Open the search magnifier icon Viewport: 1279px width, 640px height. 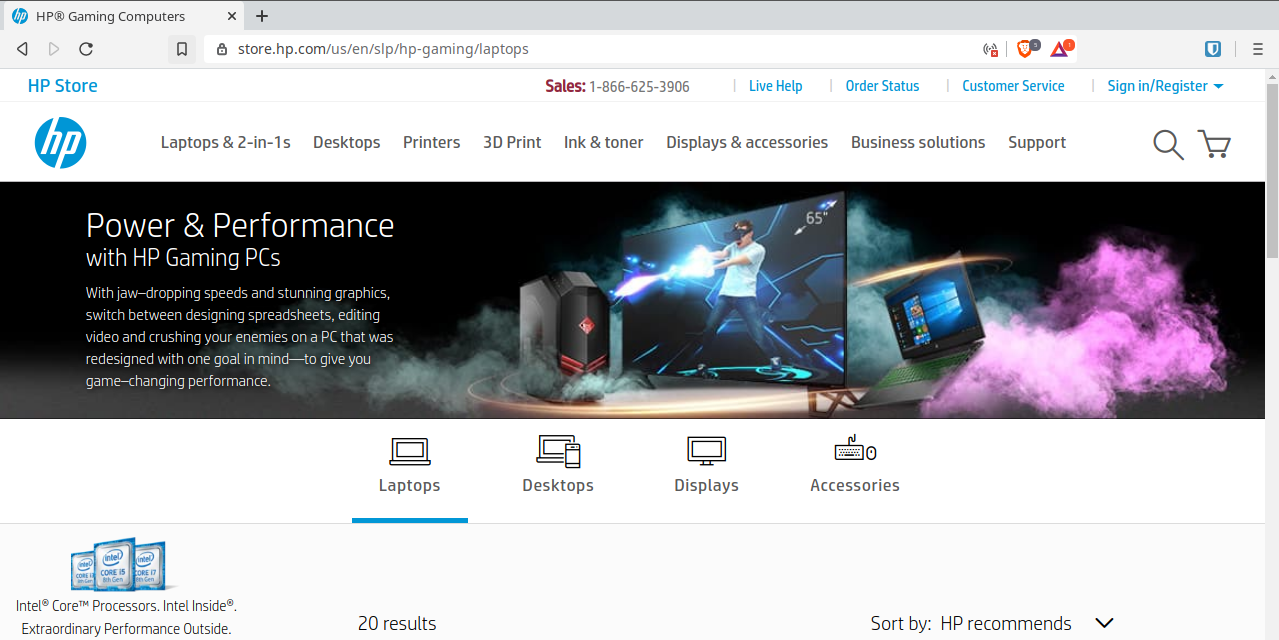click(1168, 145)
